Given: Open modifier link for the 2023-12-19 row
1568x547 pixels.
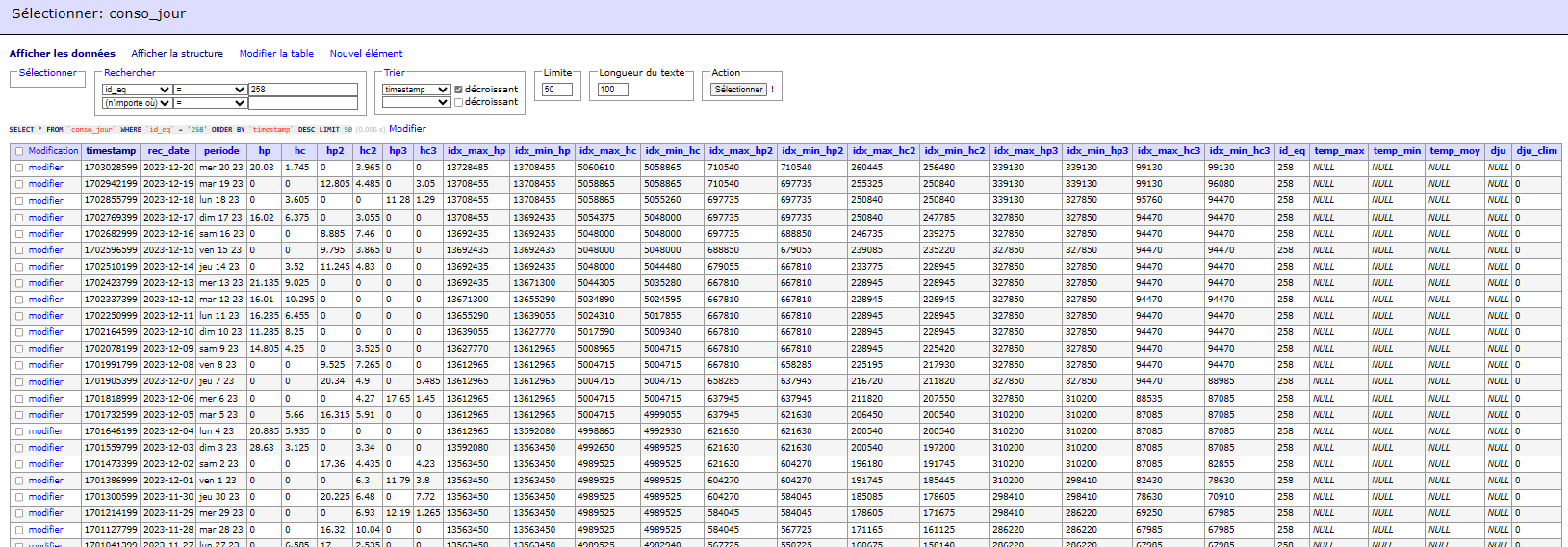Looking at the screenshot, I should pyautogui.click(x=45, y=184).
